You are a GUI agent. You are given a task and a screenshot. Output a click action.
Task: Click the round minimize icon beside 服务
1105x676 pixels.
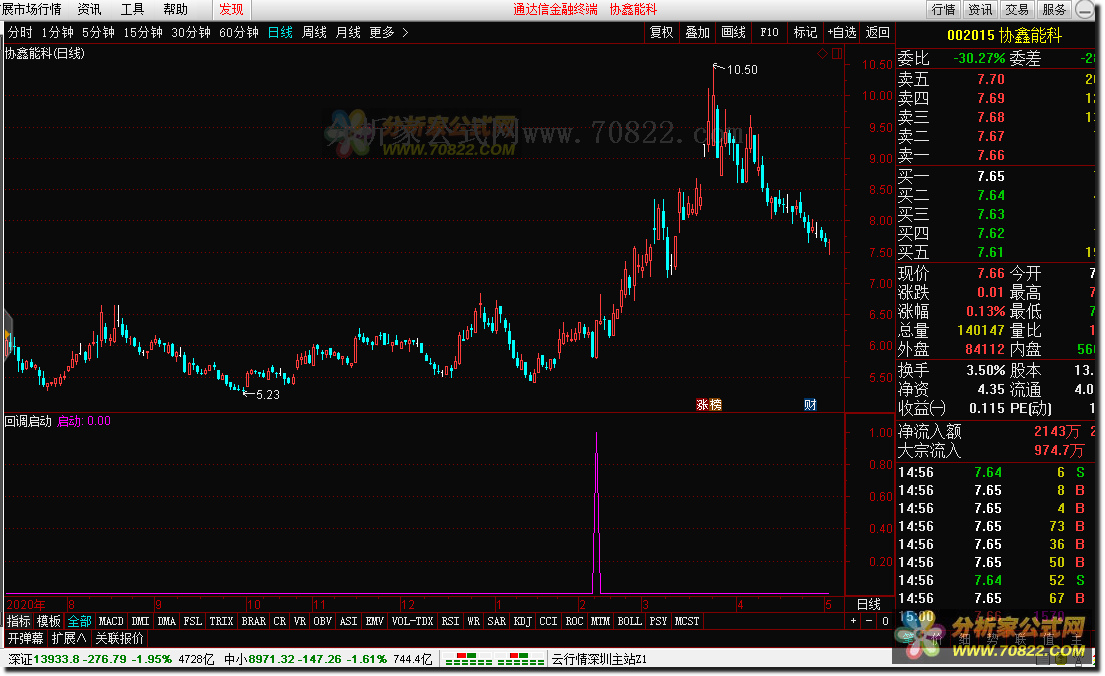(1083, 9)
